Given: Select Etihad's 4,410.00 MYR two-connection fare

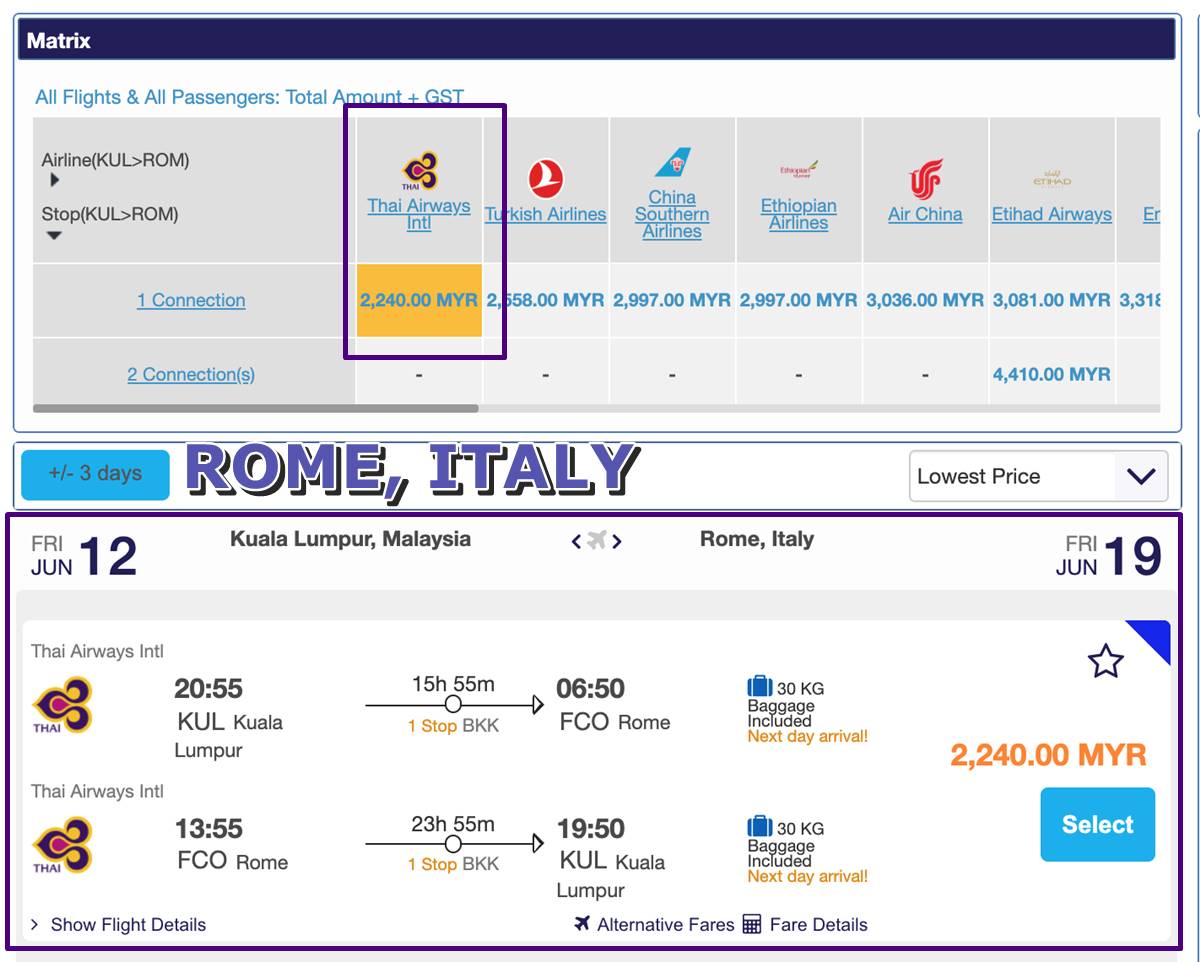Looking at the screenshot, I should pyautogui.click(x=1052, y=374).
